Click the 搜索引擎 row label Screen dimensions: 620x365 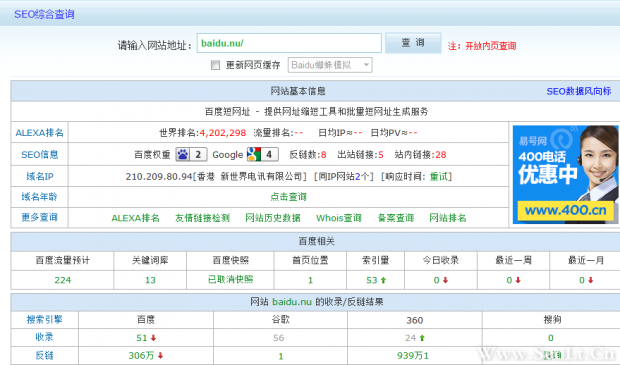pos(44,320)
